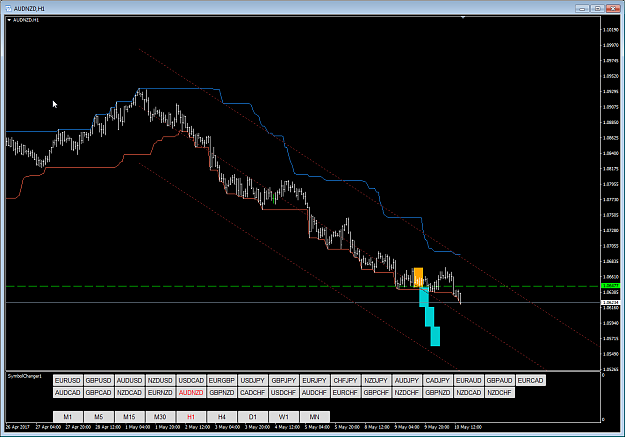
Task: Set timeframe to M5
Action: coord(98,417)
